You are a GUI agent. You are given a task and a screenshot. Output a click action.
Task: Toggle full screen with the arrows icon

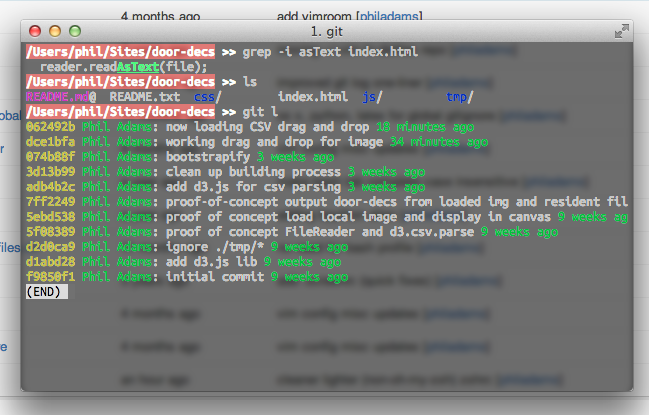coord(622,31)
